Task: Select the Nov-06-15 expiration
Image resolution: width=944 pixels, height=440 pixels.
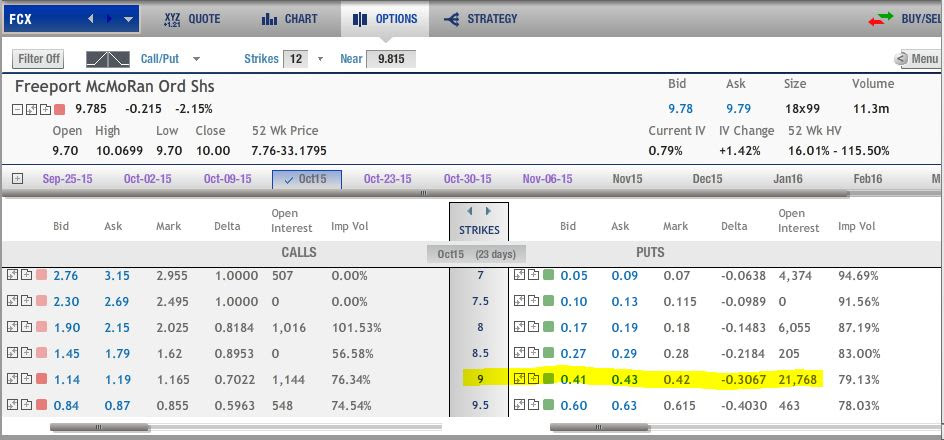Action: pos(547,179)
